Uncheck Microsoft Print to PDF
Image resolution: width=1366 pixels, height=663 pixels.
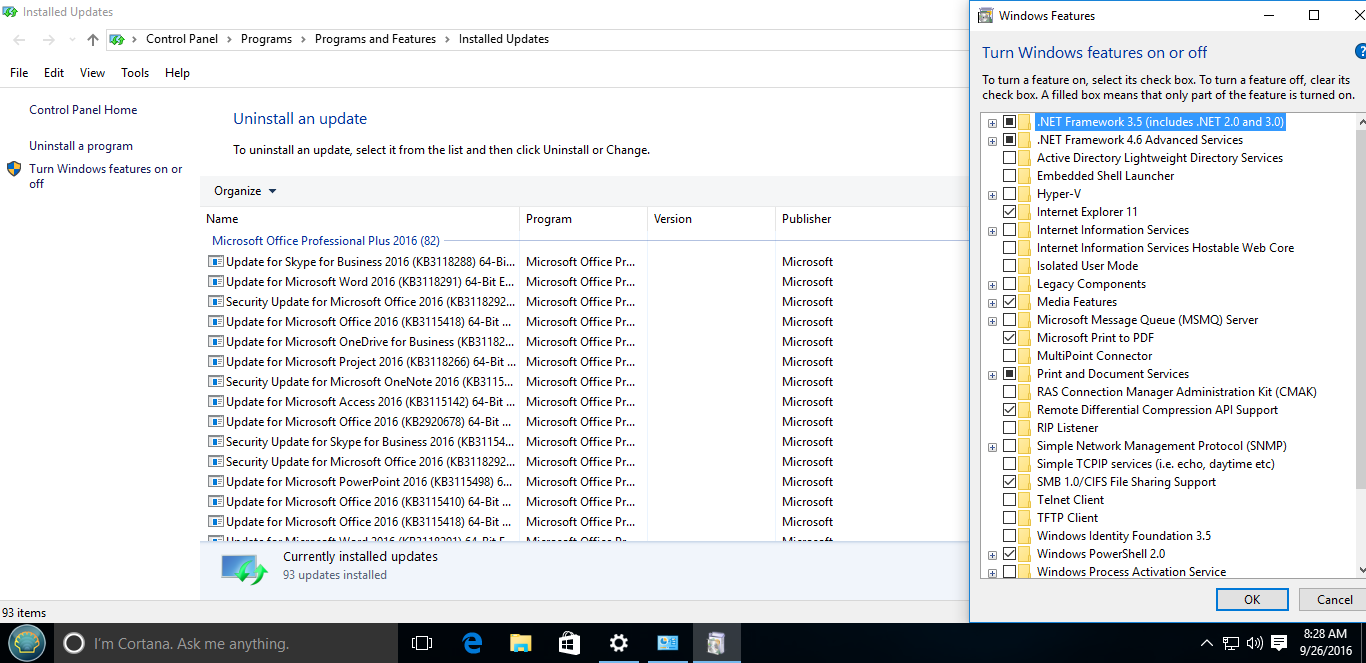pos(1009,338)
